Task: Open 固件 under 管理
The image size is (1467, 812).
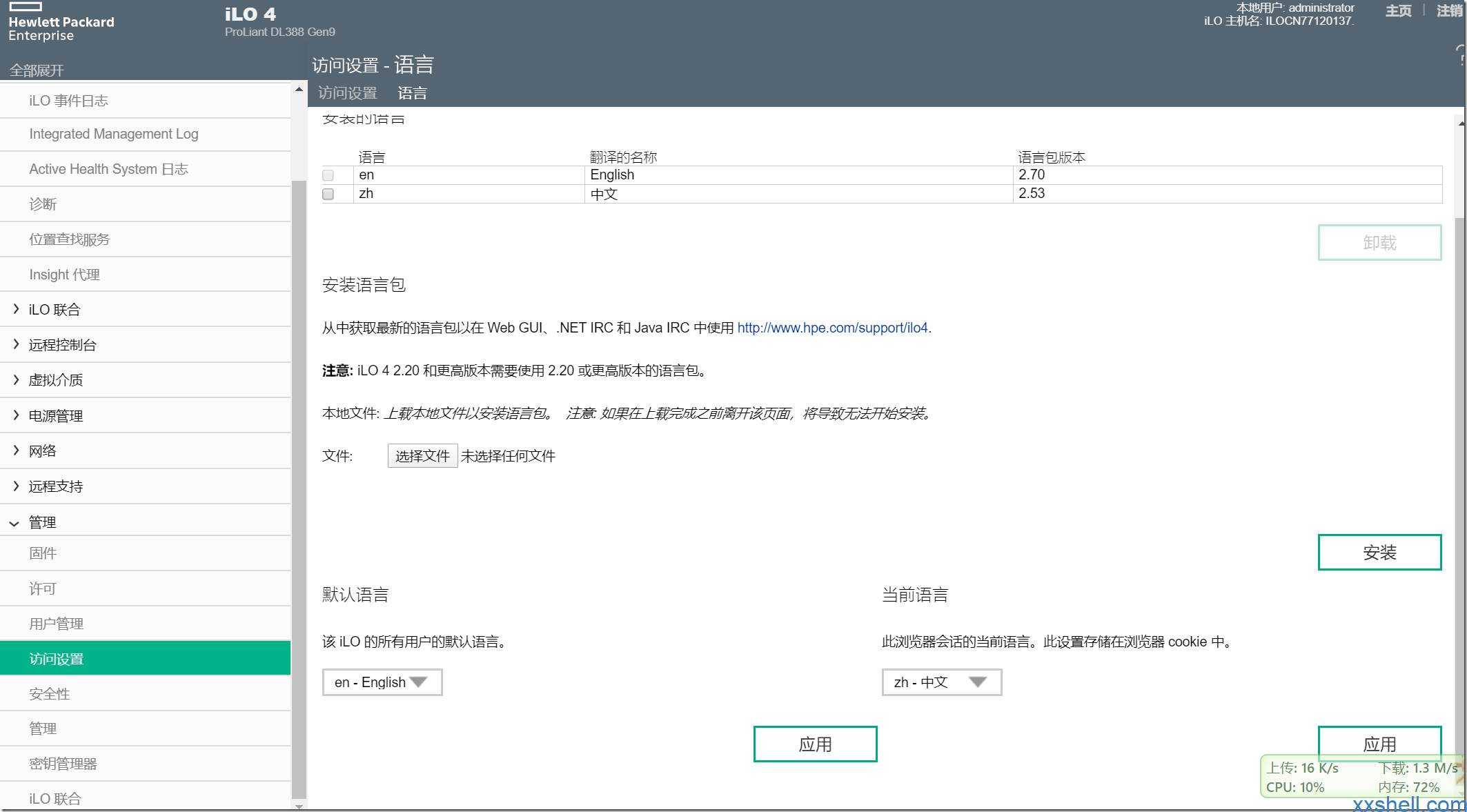Action: click(145, 553)
